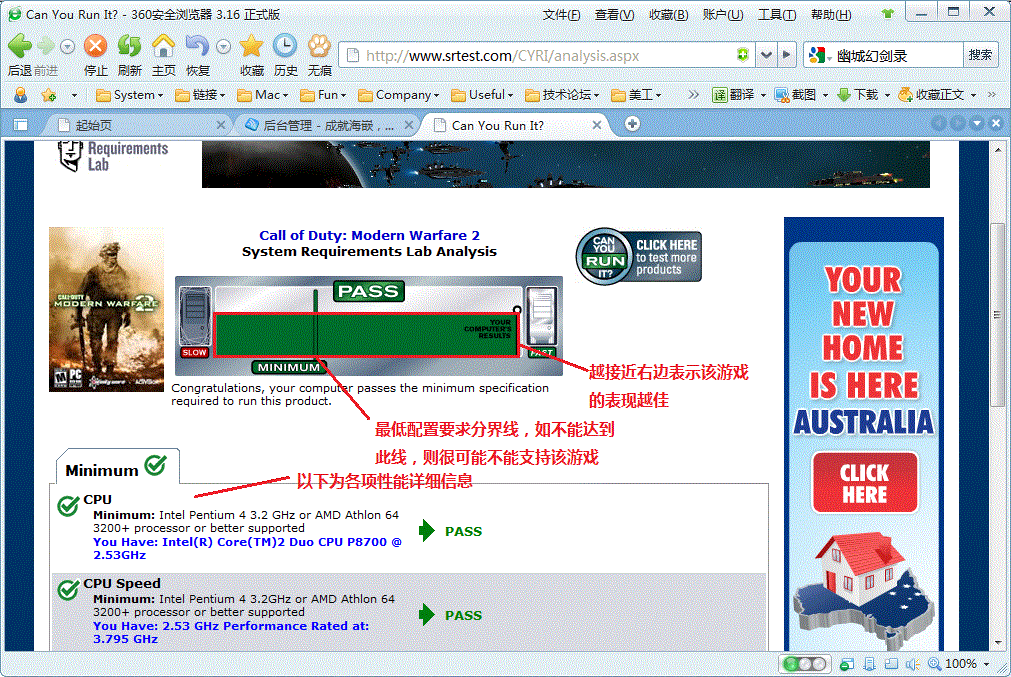
Task: Click the 下载 download tool
Action: pos(858,95)
